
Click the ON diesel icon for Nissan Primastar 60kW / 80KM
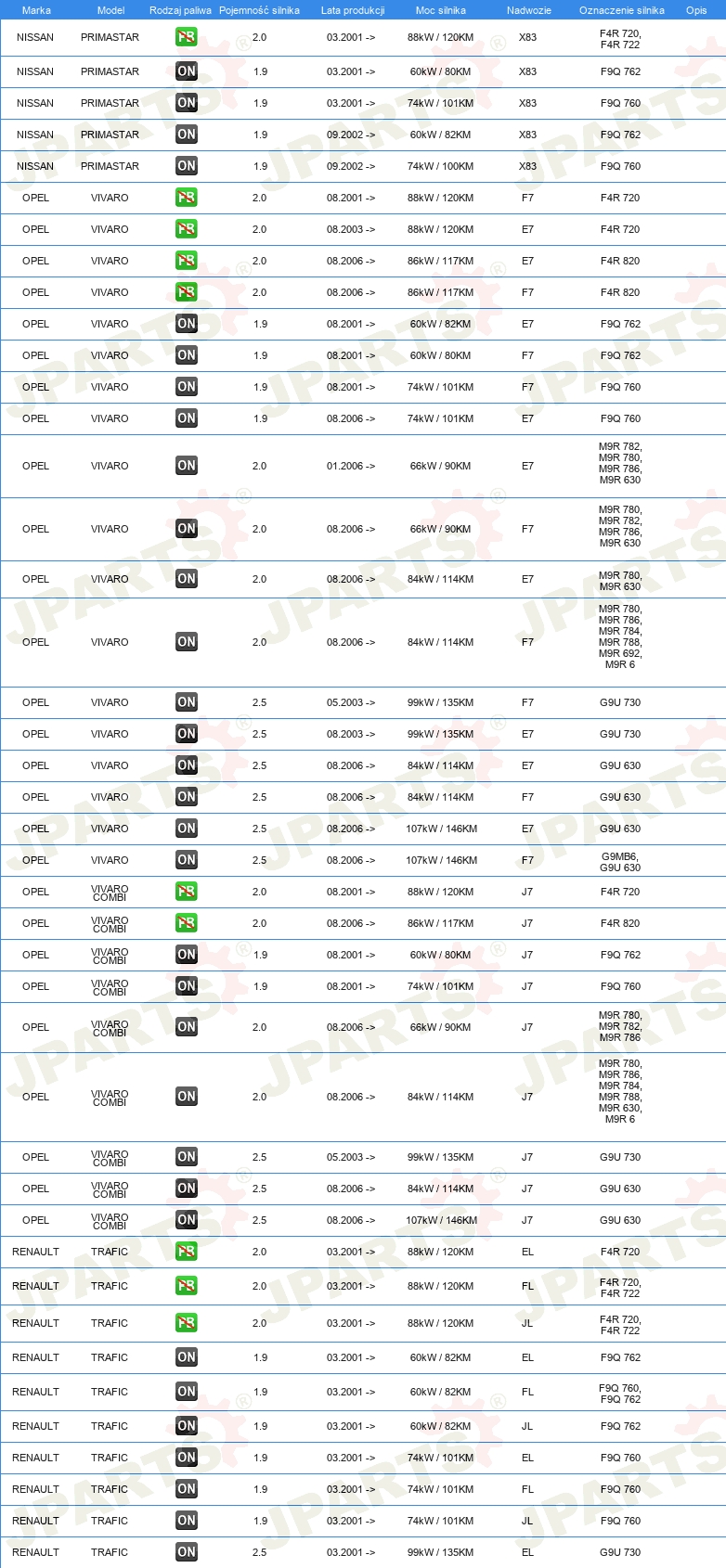[x=187, y=71]
